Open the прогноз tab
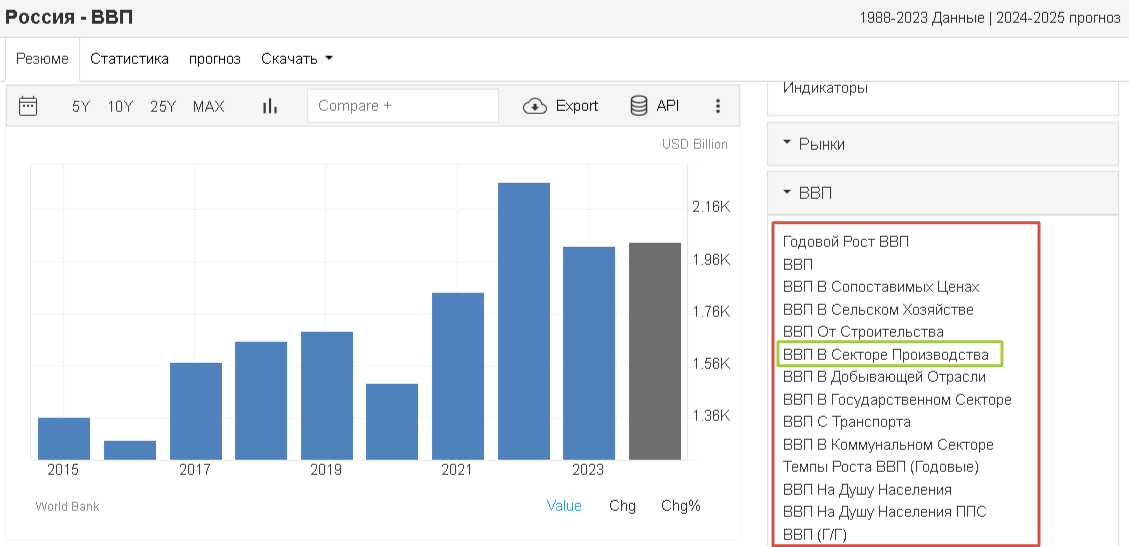Image resolution: width=1129 pixels, height=547 pixels. [x=215, y=59]
